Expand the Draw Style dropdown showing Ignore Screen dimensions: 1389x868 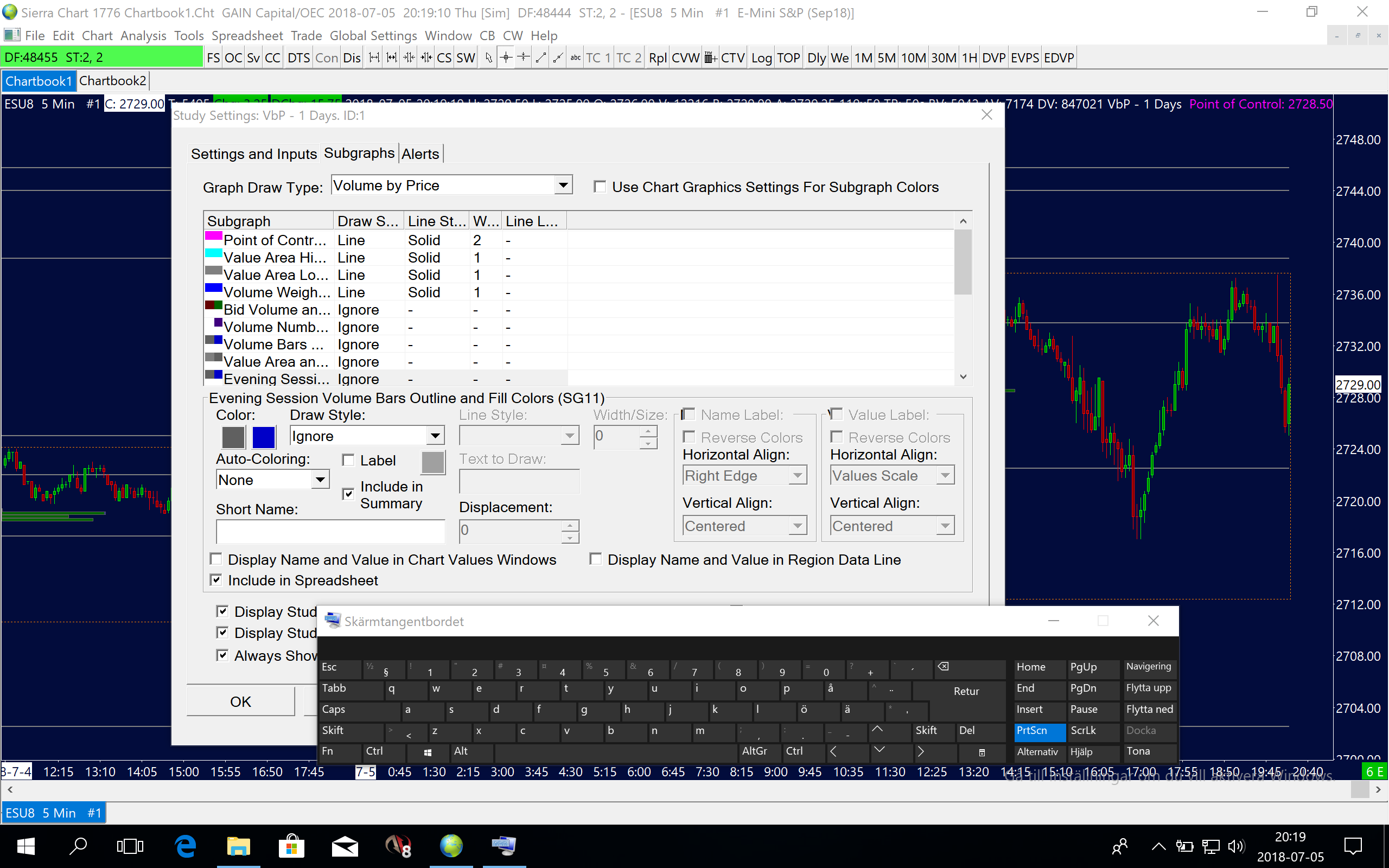tap(435, 436)
